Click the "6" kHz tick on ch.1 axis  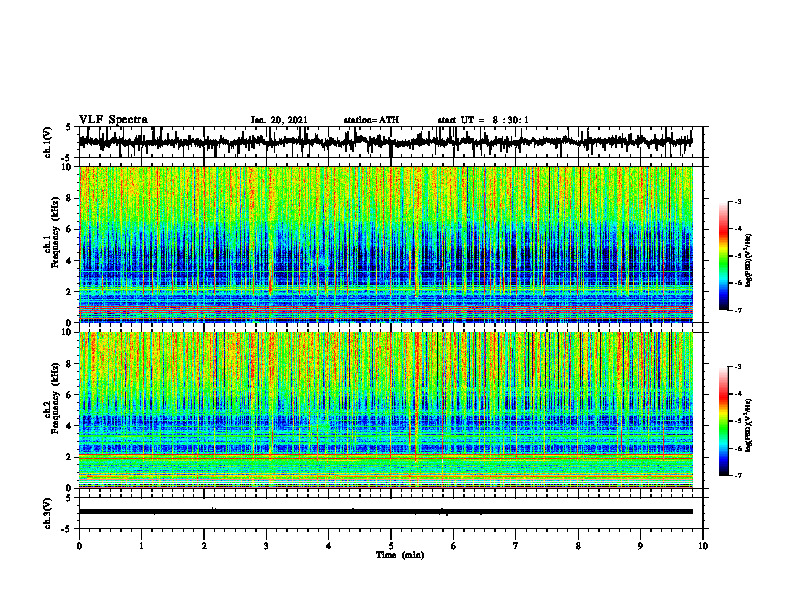point(70,229)
